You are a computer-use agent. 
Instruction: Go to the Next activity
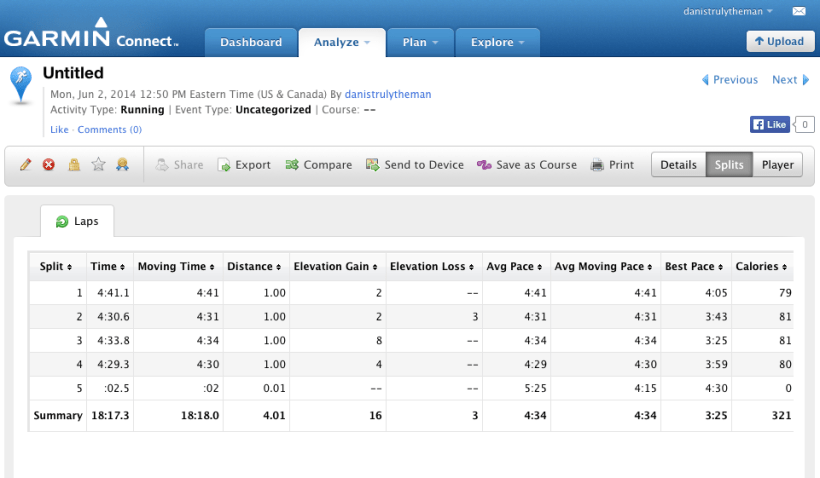point(790,79)
